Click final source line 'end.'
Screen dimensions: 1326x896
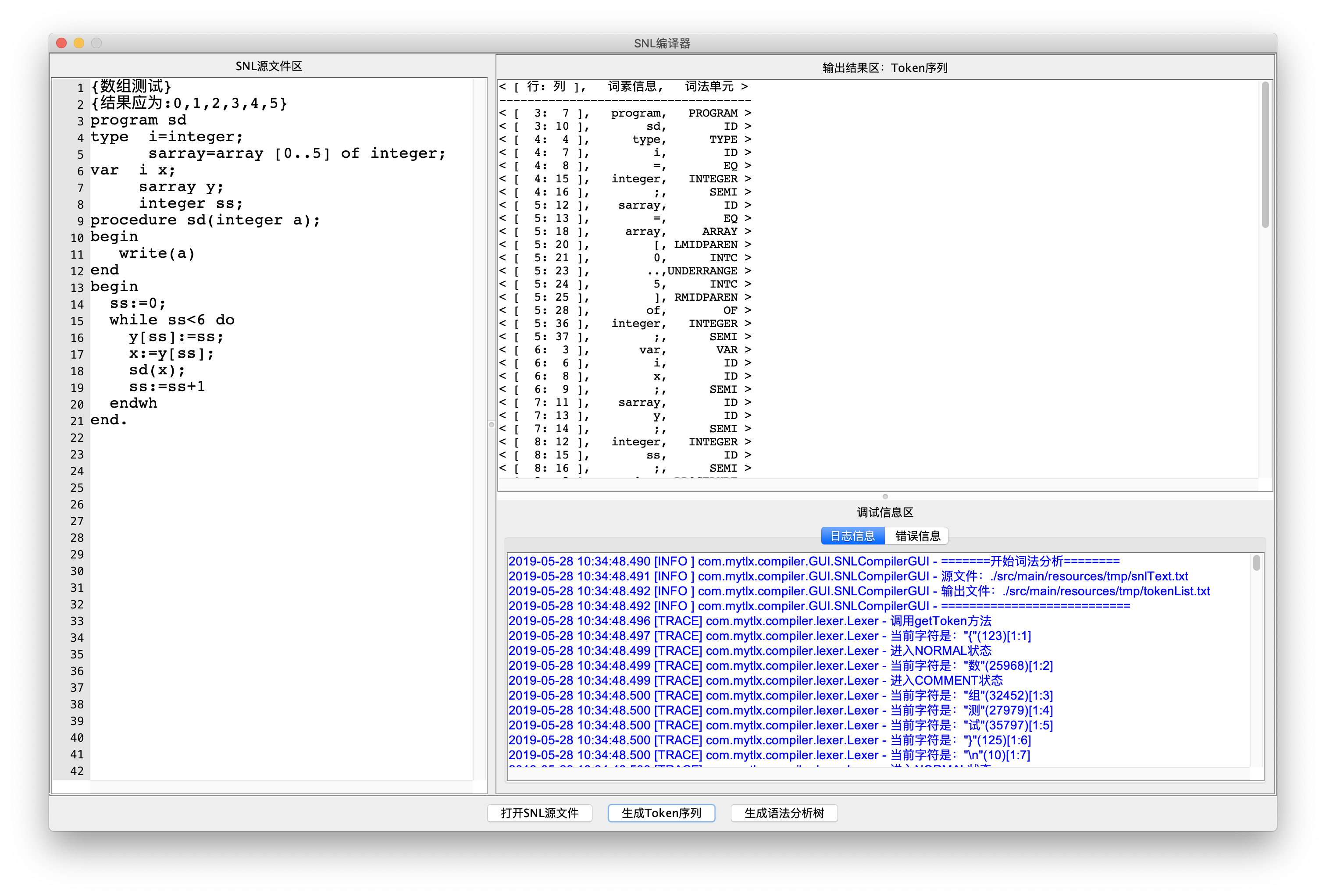(x=108, y=419)
